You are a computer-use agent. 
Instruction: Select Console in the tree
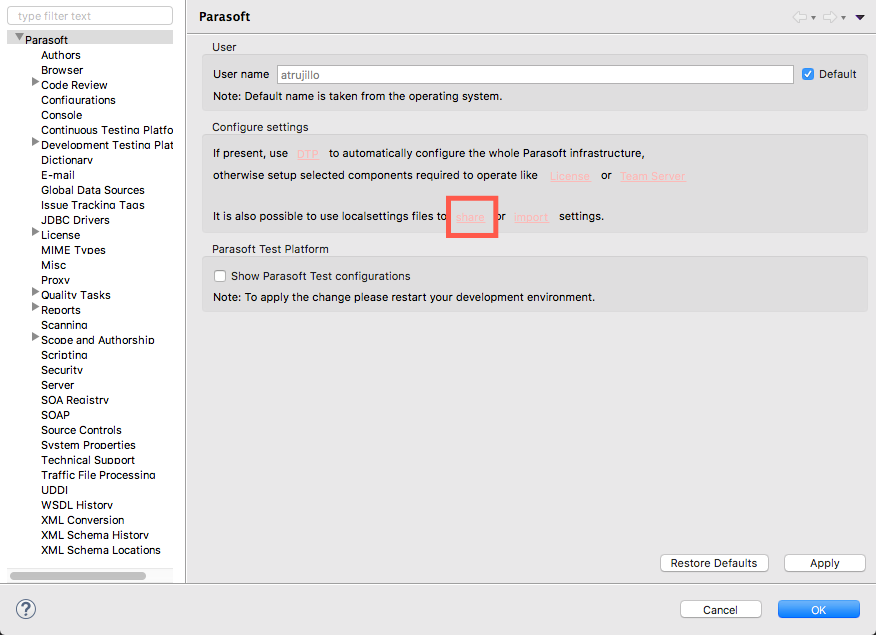click(x=61, y=115)
